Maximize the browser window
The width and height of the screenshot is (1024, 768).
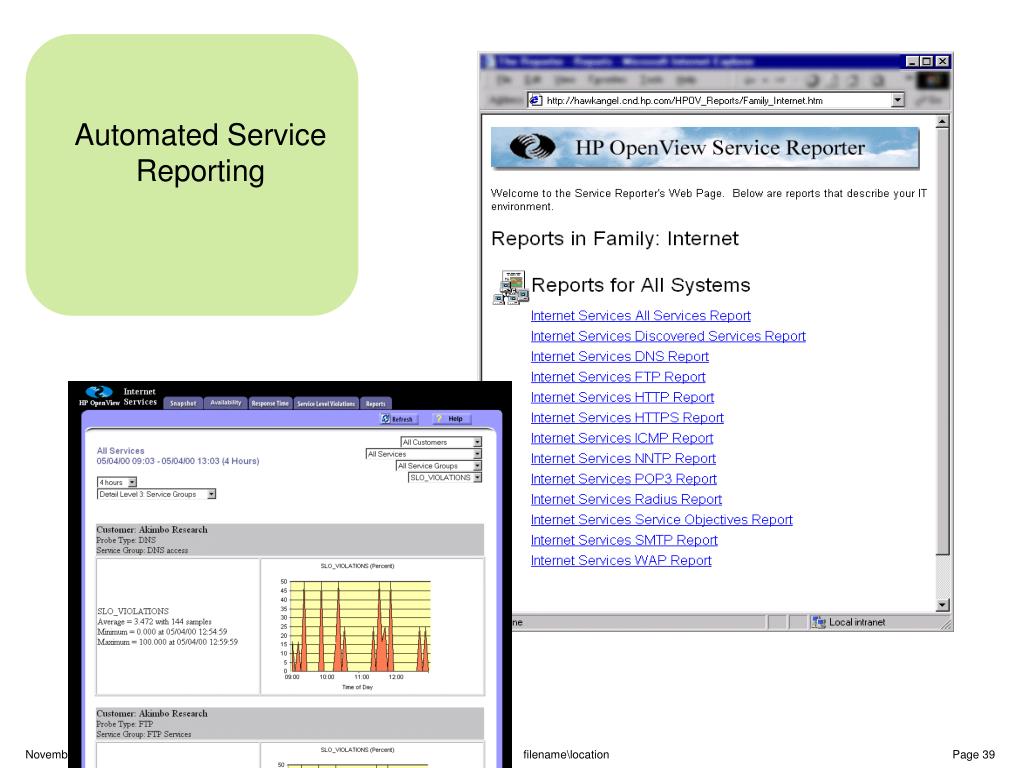[927, 61]
